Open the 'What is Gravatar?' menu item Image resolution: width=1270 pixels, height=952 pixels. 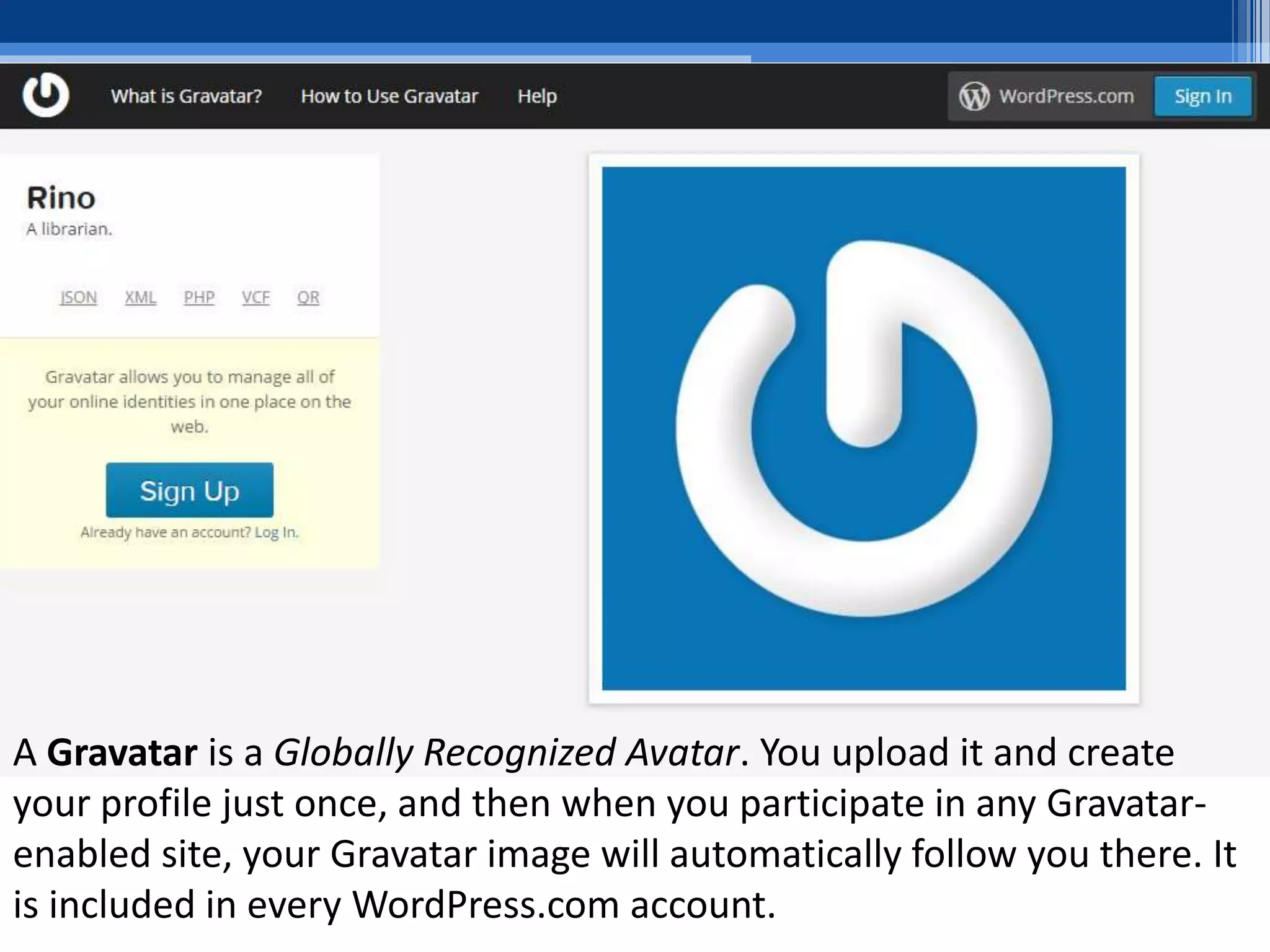(x=187, y=96)
